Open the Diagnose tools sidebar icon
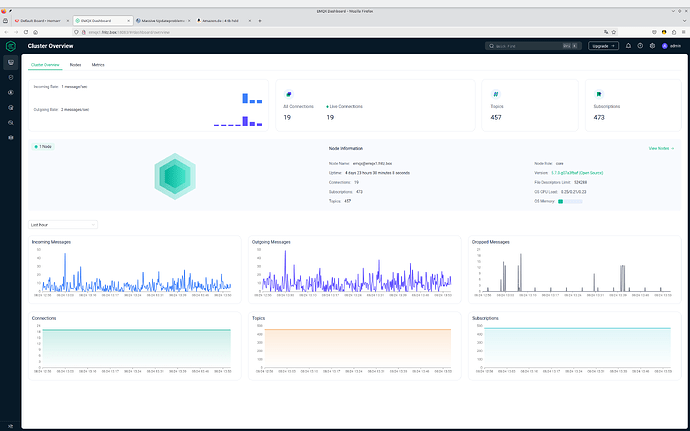The height and width of the screenshot is (431, 690). (11, 122)
